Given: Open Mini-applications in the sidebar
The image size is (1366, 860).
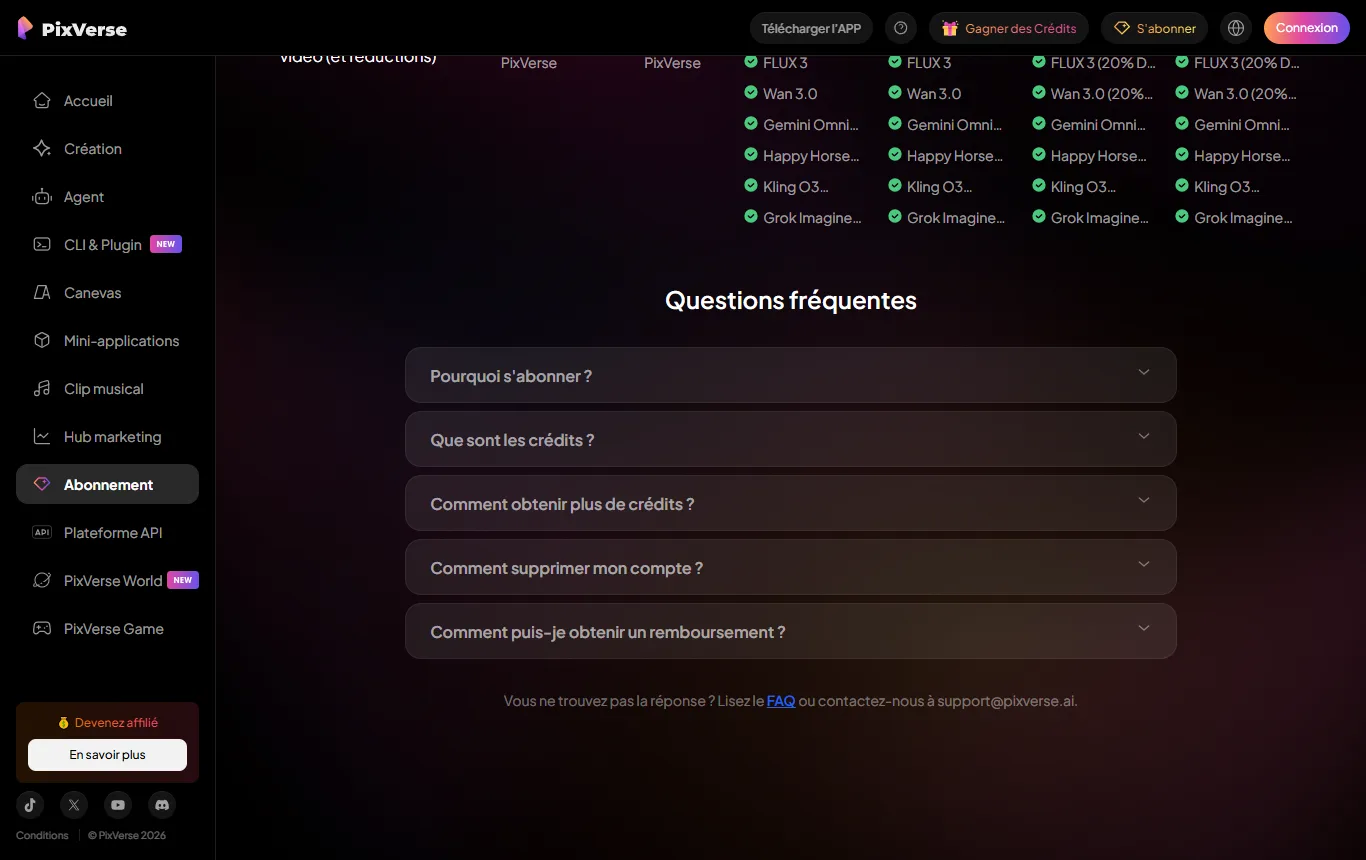Looking at the screenshot, I should (107, 341).
